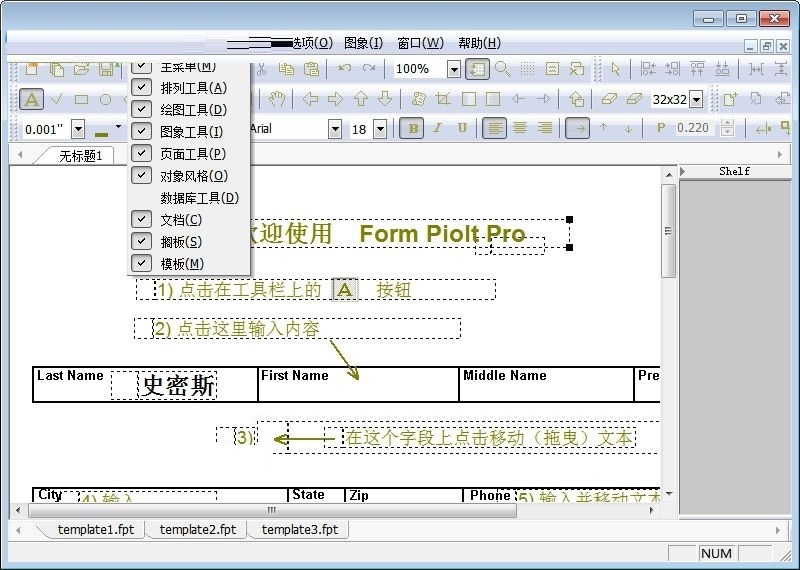
Task: Open the font size 18 dropdown
Action: click(380, 129)
